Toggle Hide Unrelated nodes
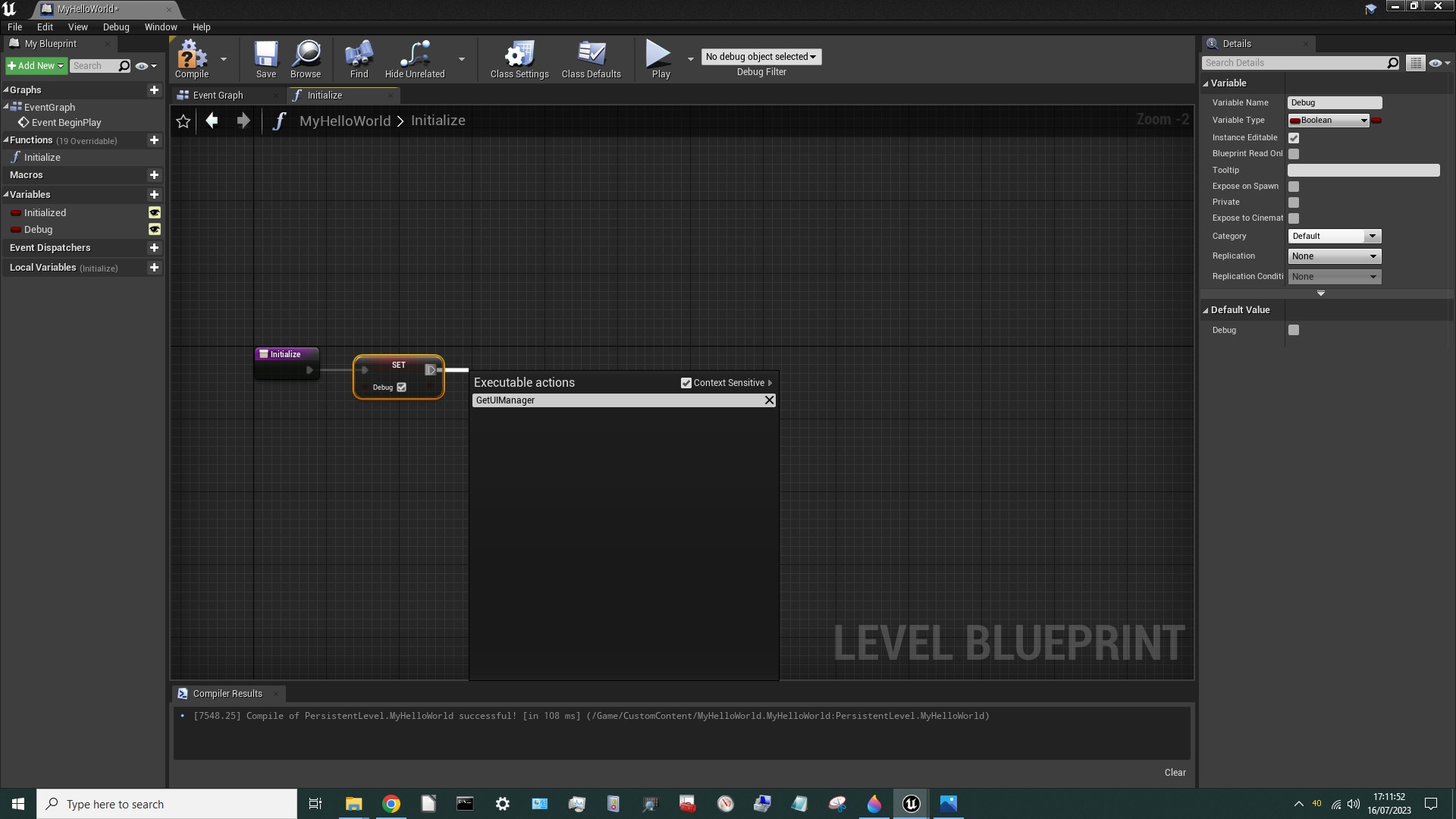Screen dimensions: 1456x819 tap(415, 59)
